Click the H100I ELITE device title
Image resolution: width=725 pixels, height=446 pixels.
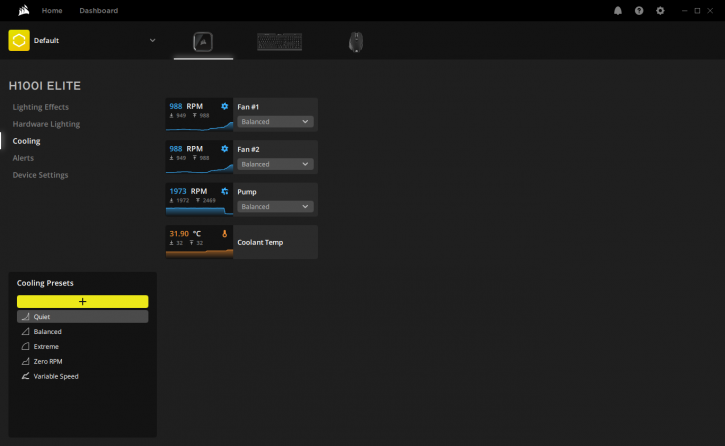45,86
